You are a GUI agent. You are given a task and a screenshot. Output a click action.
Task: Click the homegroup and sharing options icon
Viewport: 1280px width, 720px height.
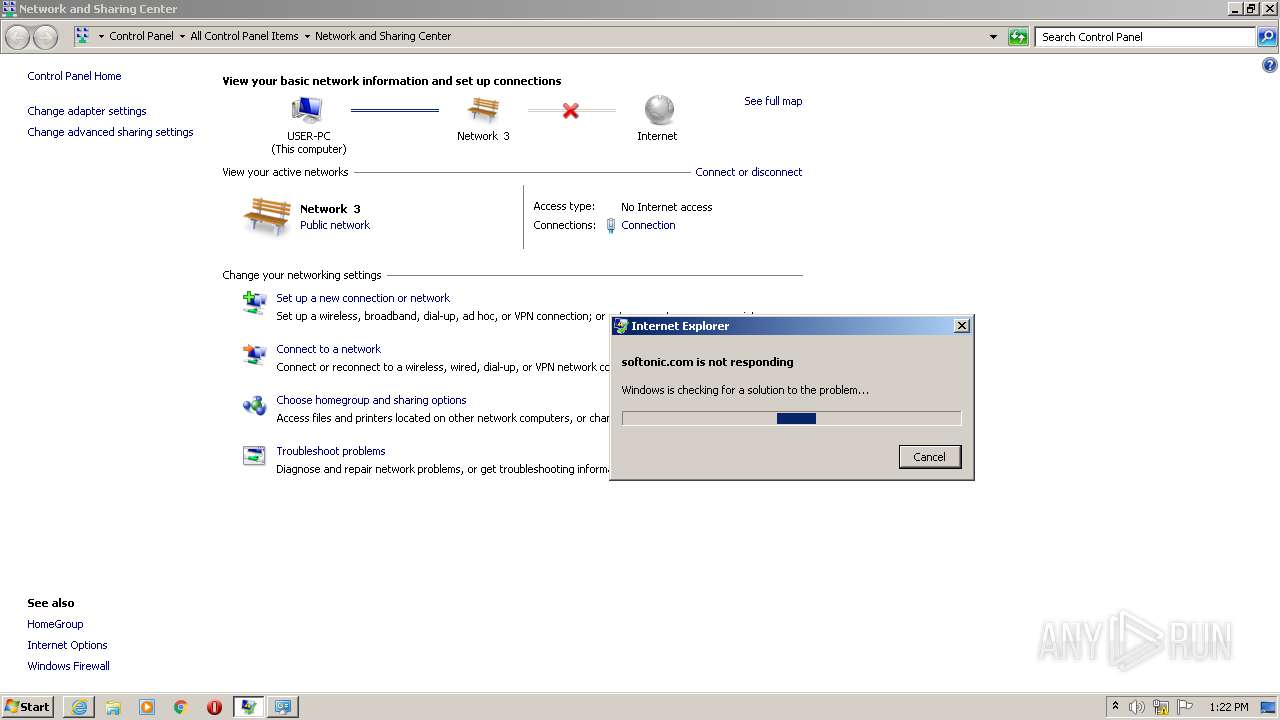(x=254, y=405)
